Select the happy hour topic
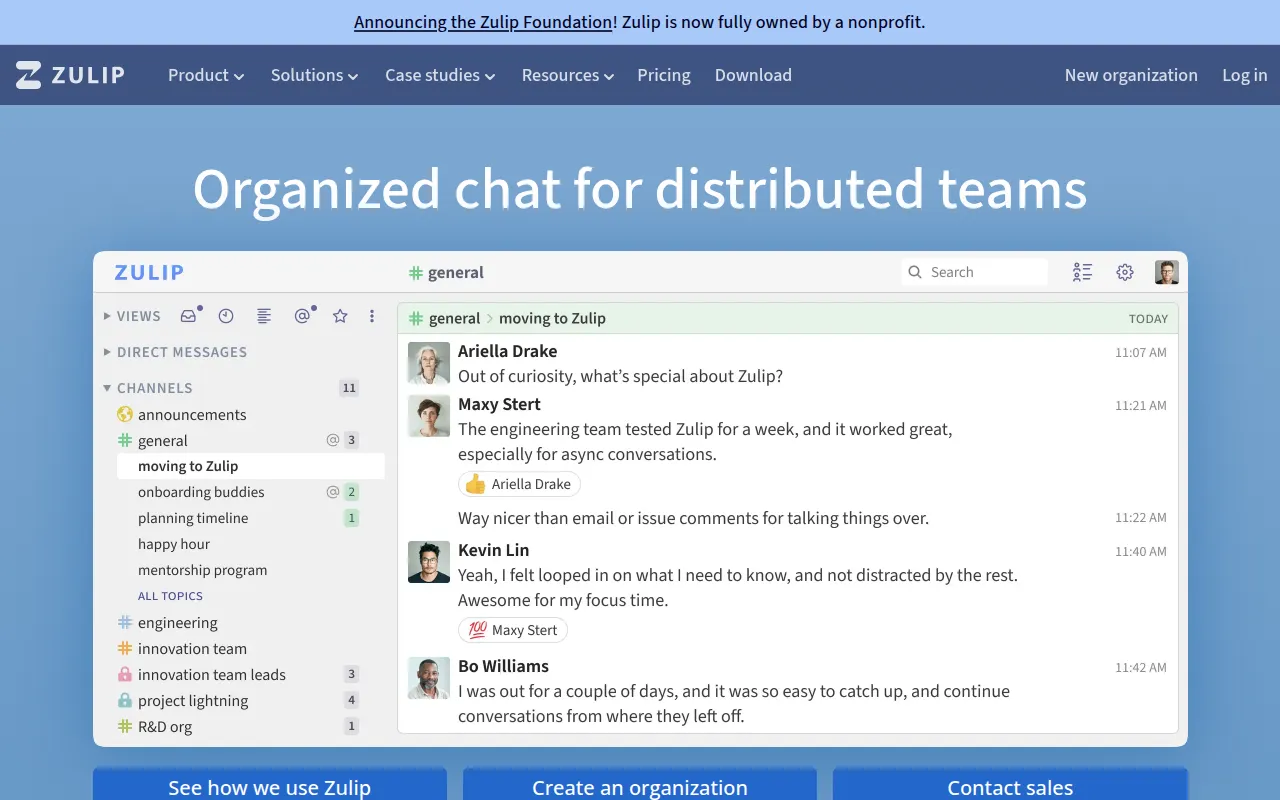The image size is (1280, 800). coord(174,544)
